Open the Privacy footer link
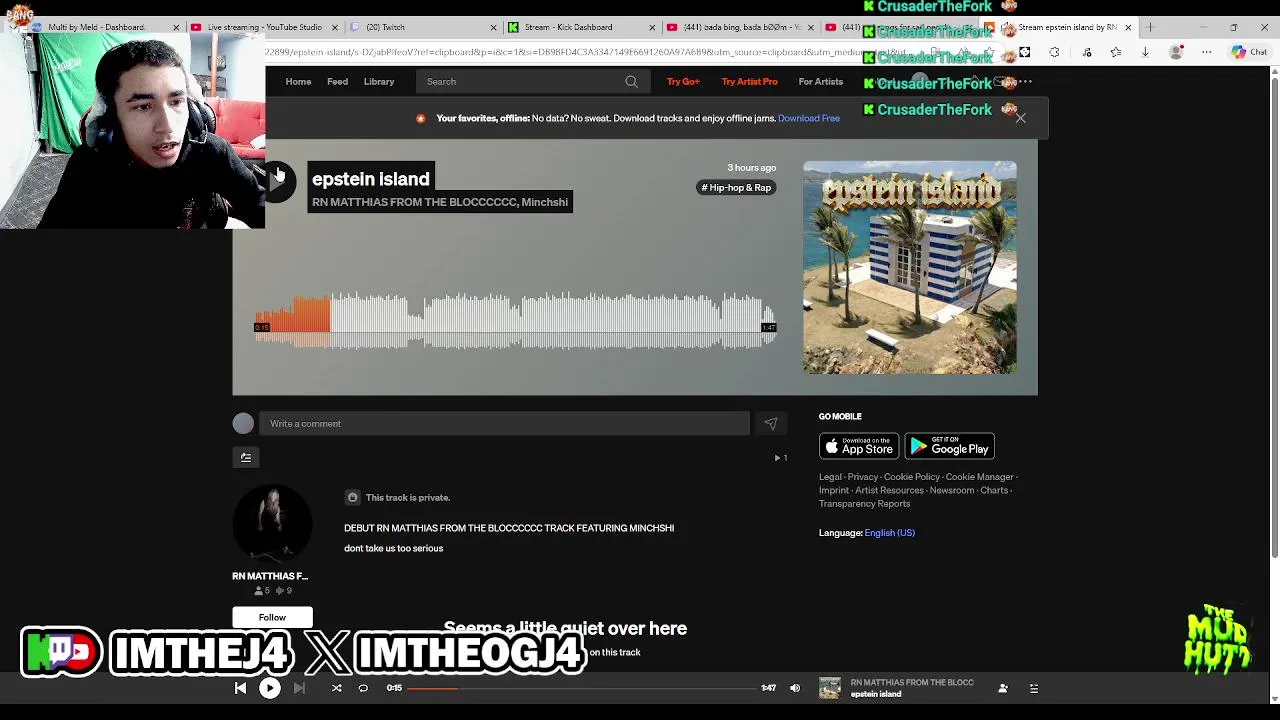The height and width of the screenshot is (720, 1280). coord(862,477)
